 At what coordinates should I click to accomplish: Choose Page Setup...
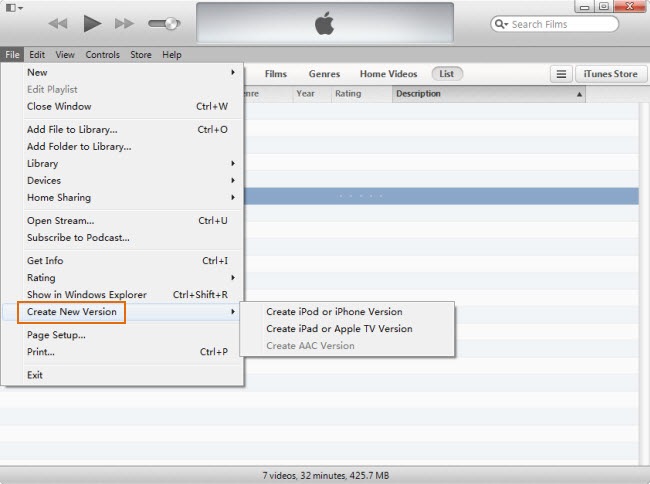(131, 335)
